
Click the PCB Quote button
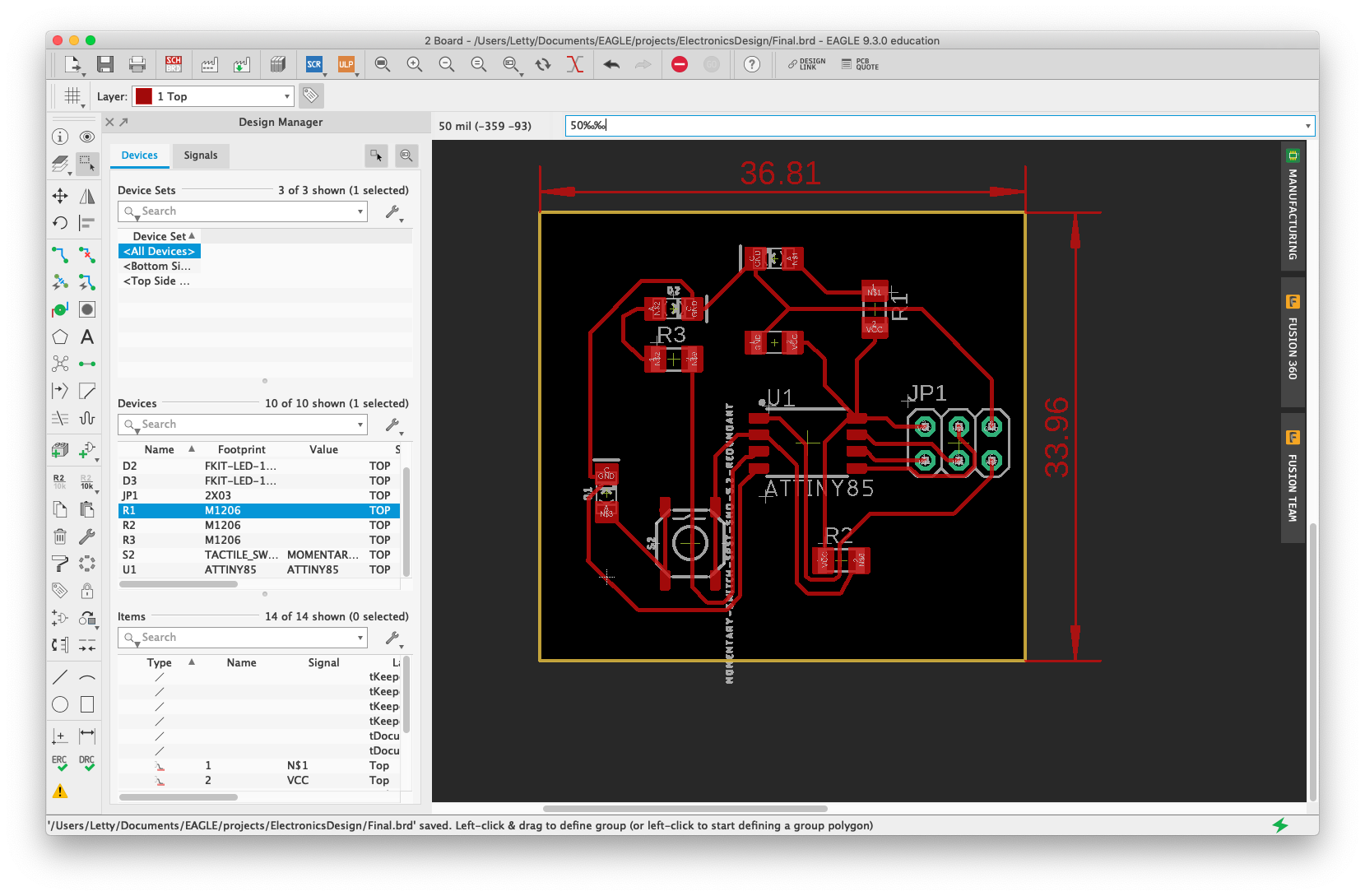[861, 64]
